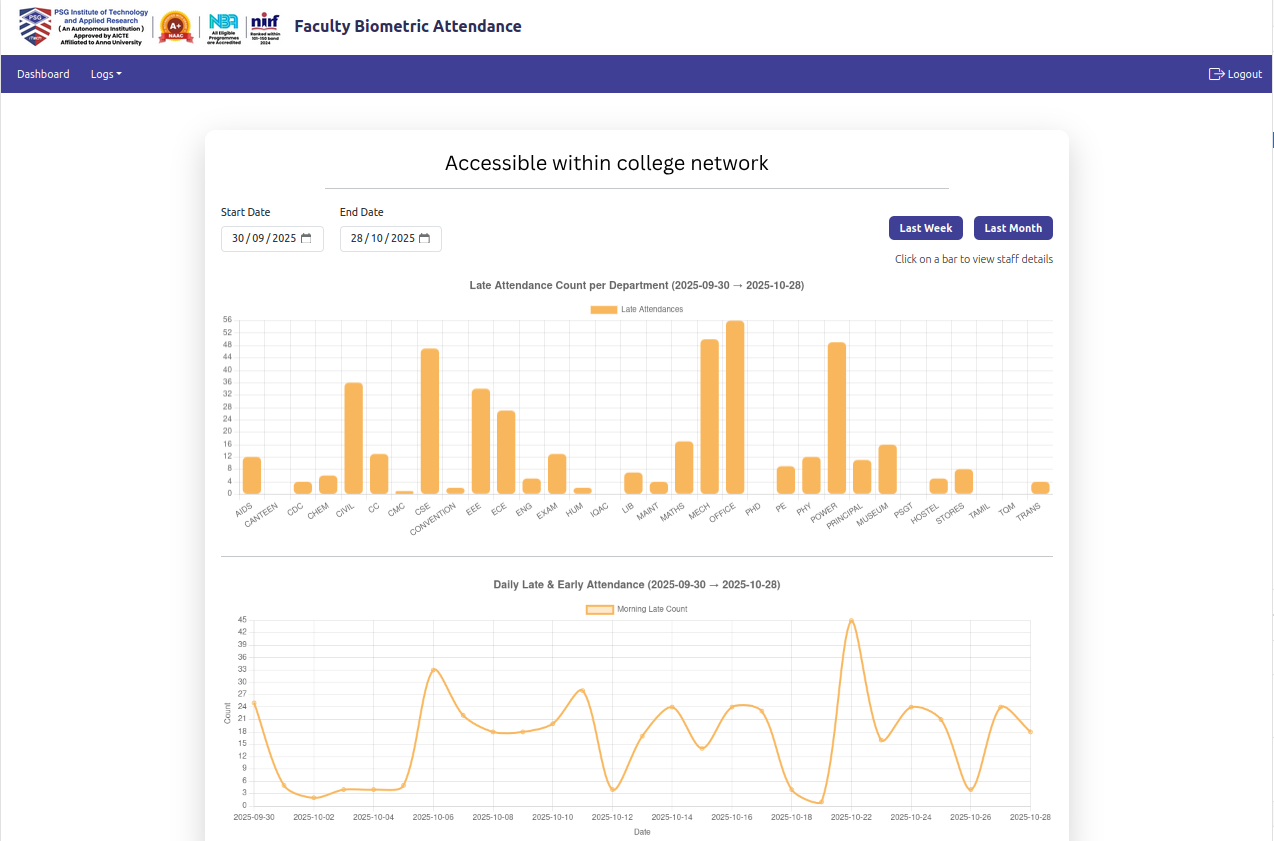Screen dimensions: 1274x841
Task: Click the POWER department bar
Action: coord(837,418)
